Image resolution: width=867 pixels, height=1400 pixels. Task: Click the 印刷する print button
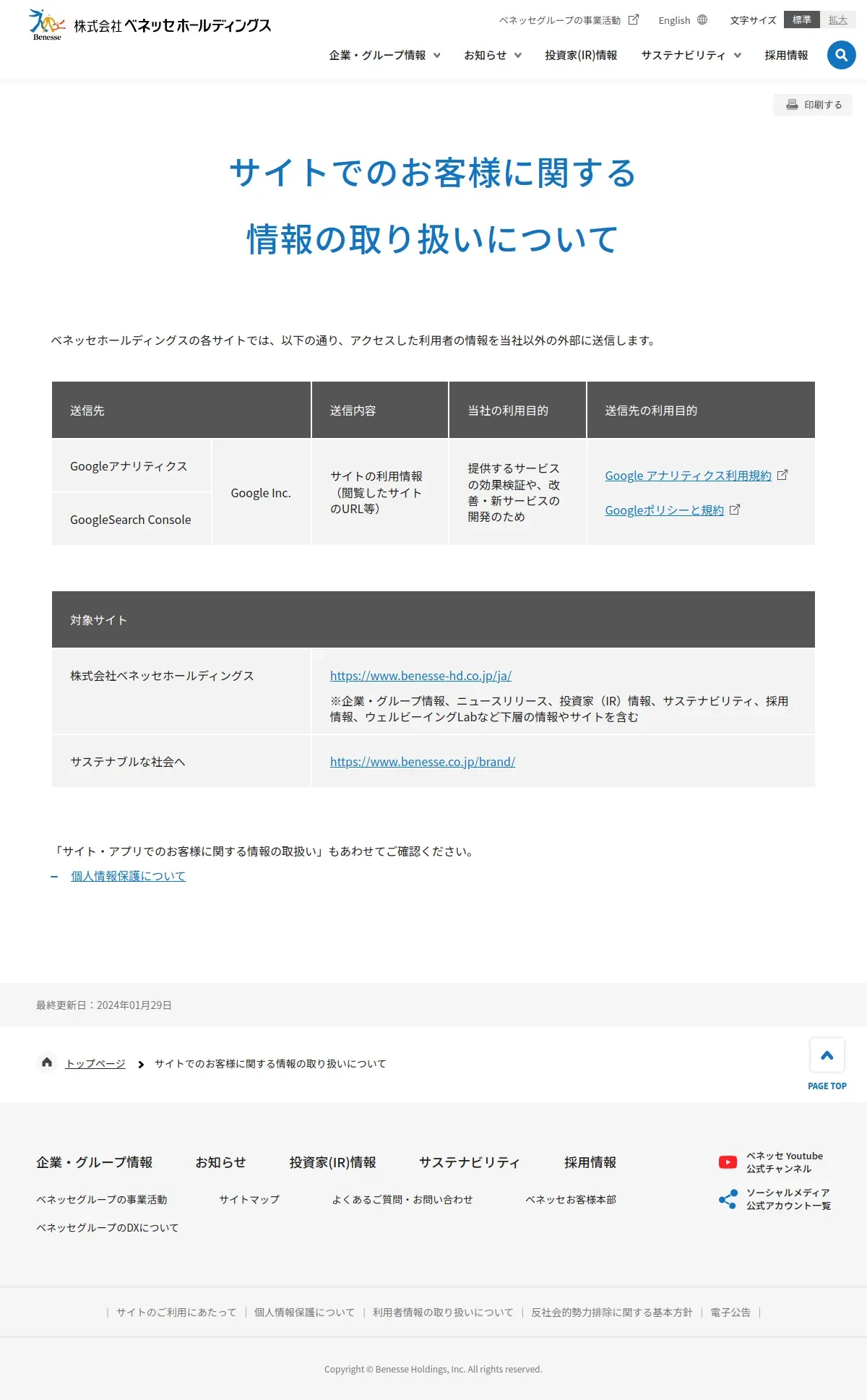813,105
